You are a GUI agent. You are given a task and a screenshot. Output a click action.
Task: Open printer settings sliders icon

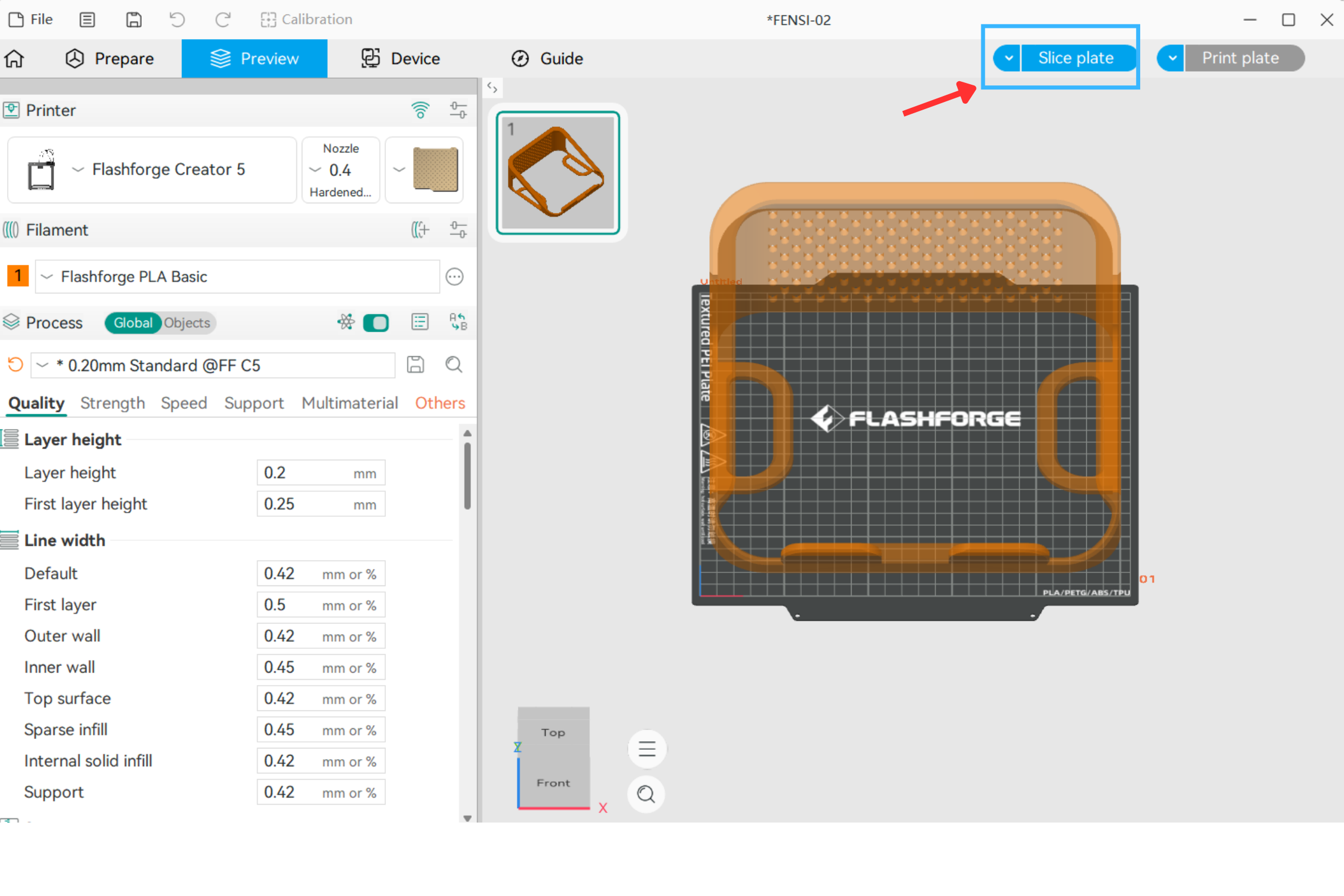tap(458, 110)
